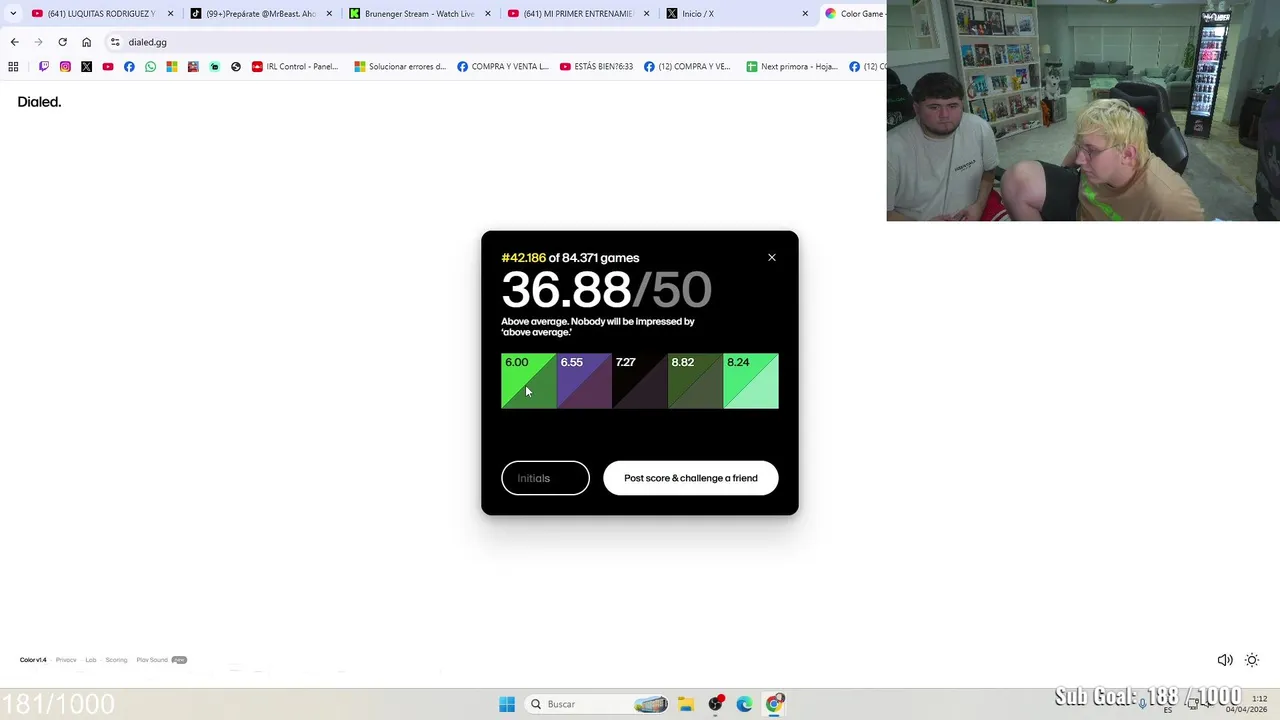Open Google Chrome from taskbar
The height and width of the screenshot is (720, 1280).
point(774,704)
